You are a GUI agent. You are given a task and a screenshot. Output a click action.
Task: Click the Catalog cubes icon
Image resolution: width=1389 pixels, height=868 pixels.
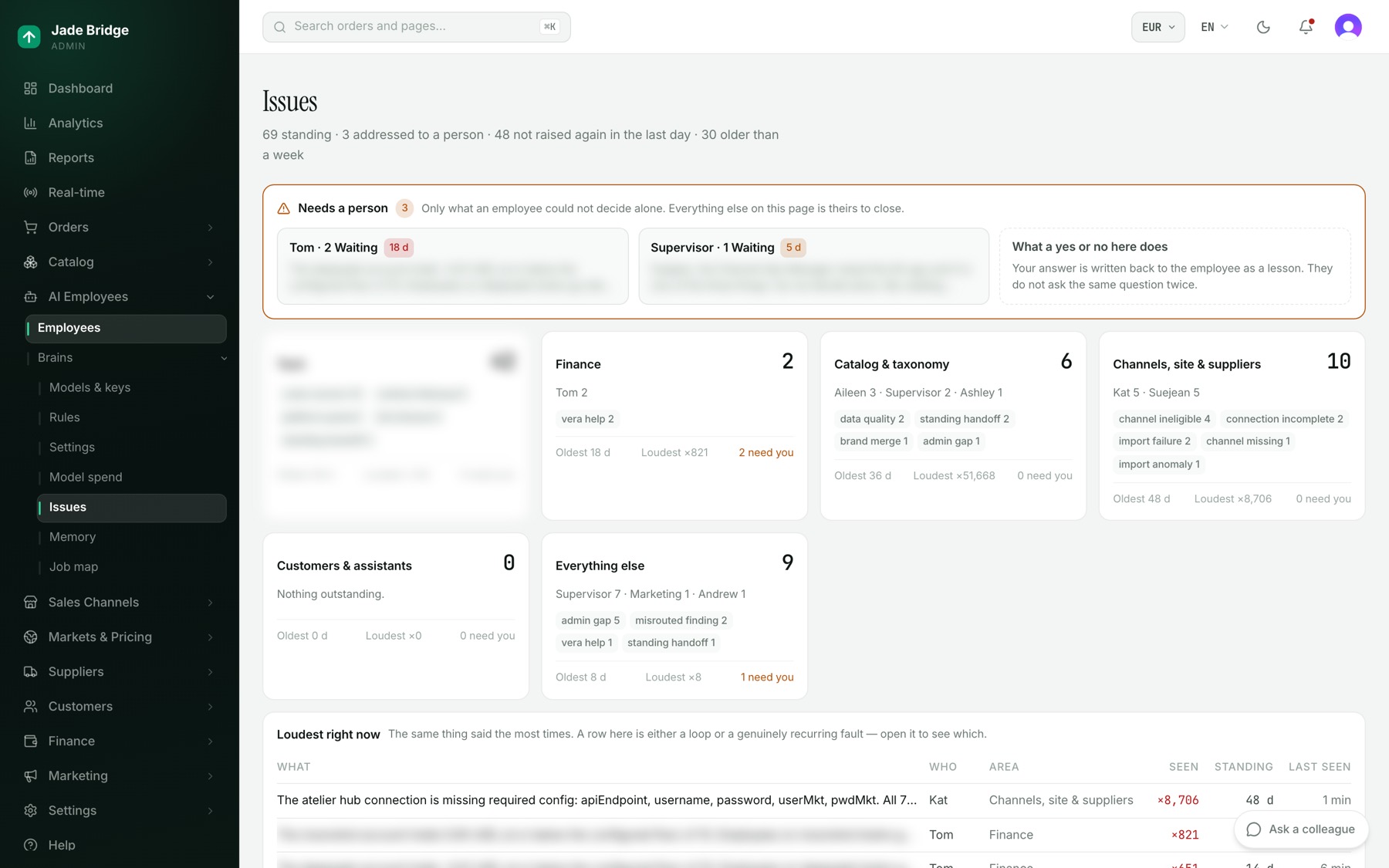(31, 262)
